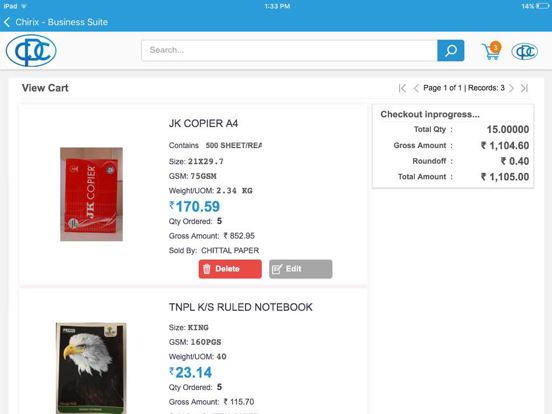Click the magnifier search button

(451, 50)
